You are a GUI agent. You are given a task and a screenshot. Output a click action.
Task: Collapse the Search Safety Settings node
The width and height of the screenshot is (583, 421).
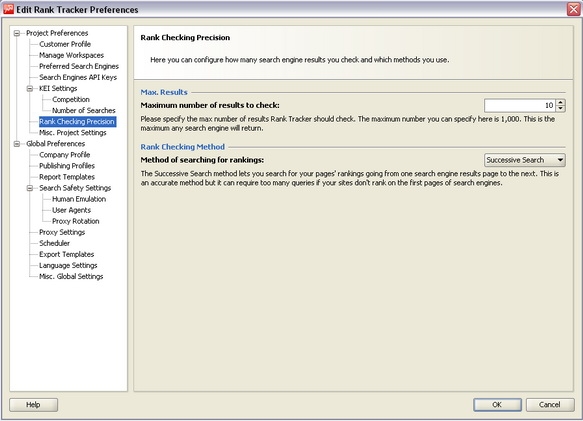(30, 188)
